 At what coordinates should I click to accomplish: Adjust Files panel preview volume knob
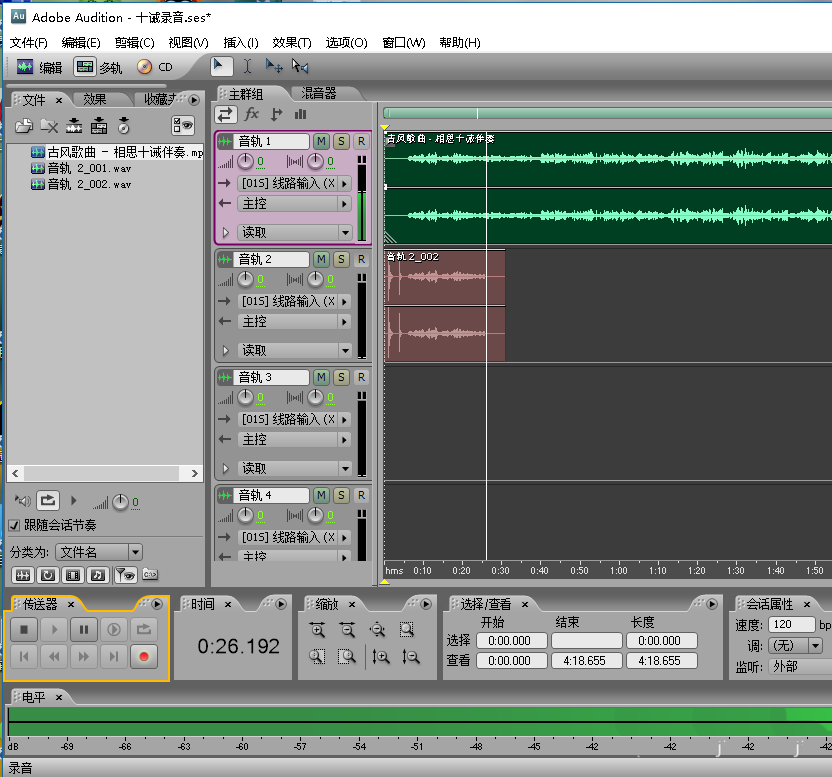tap(120, 502)
